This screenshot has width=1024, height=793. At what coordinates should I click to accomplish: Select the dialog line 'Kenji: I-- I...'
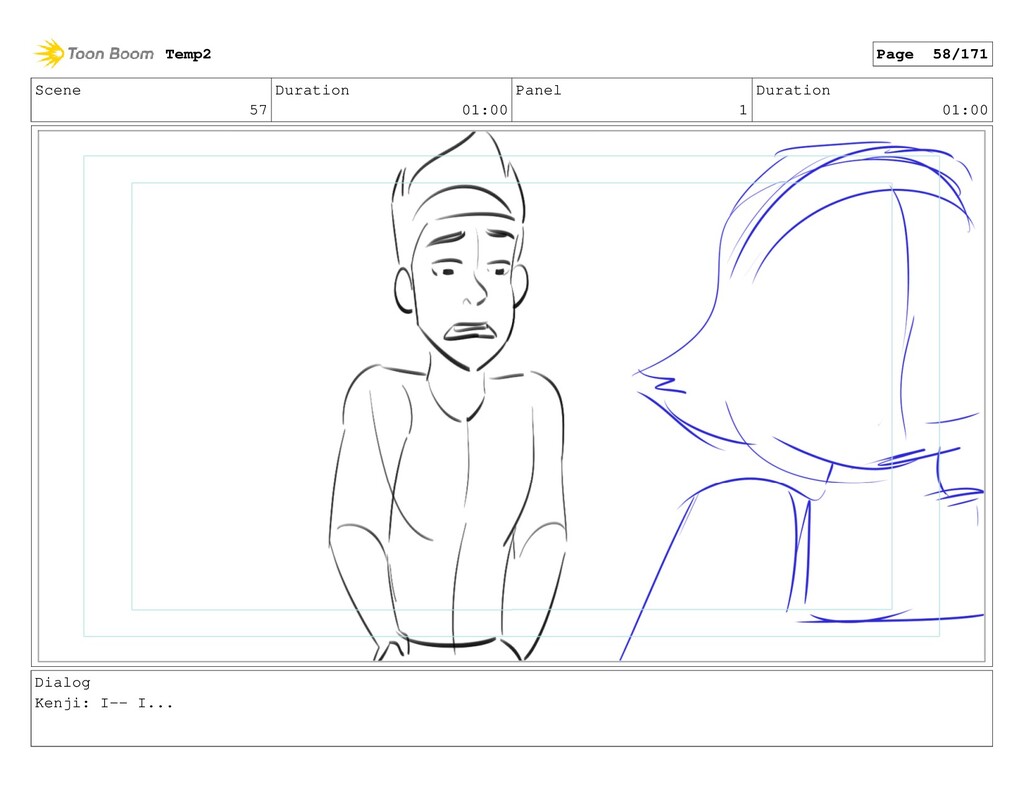[x=104, y=704]
